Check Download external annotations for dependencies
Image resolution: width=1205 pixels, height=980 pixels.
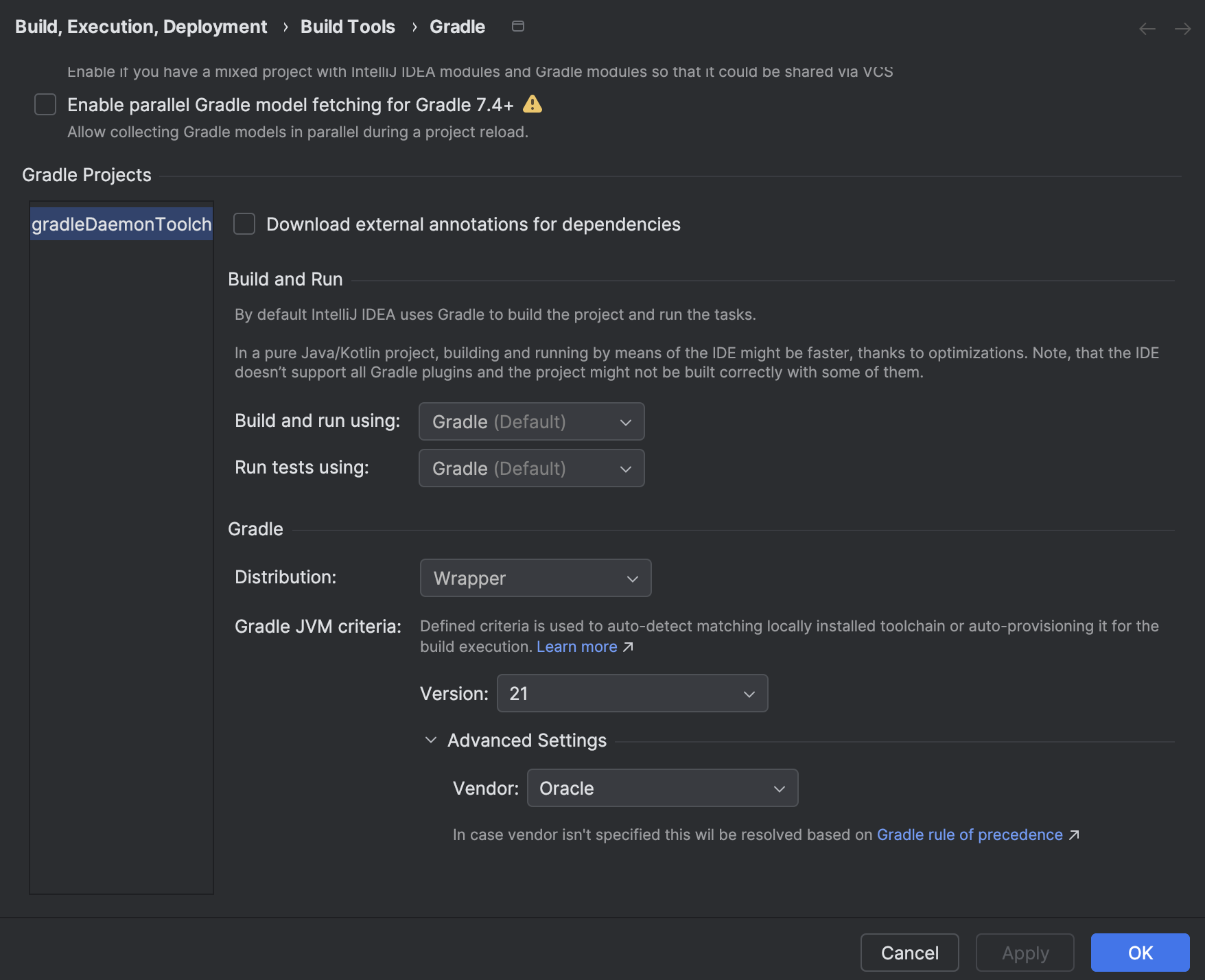(x=244, y=224)
